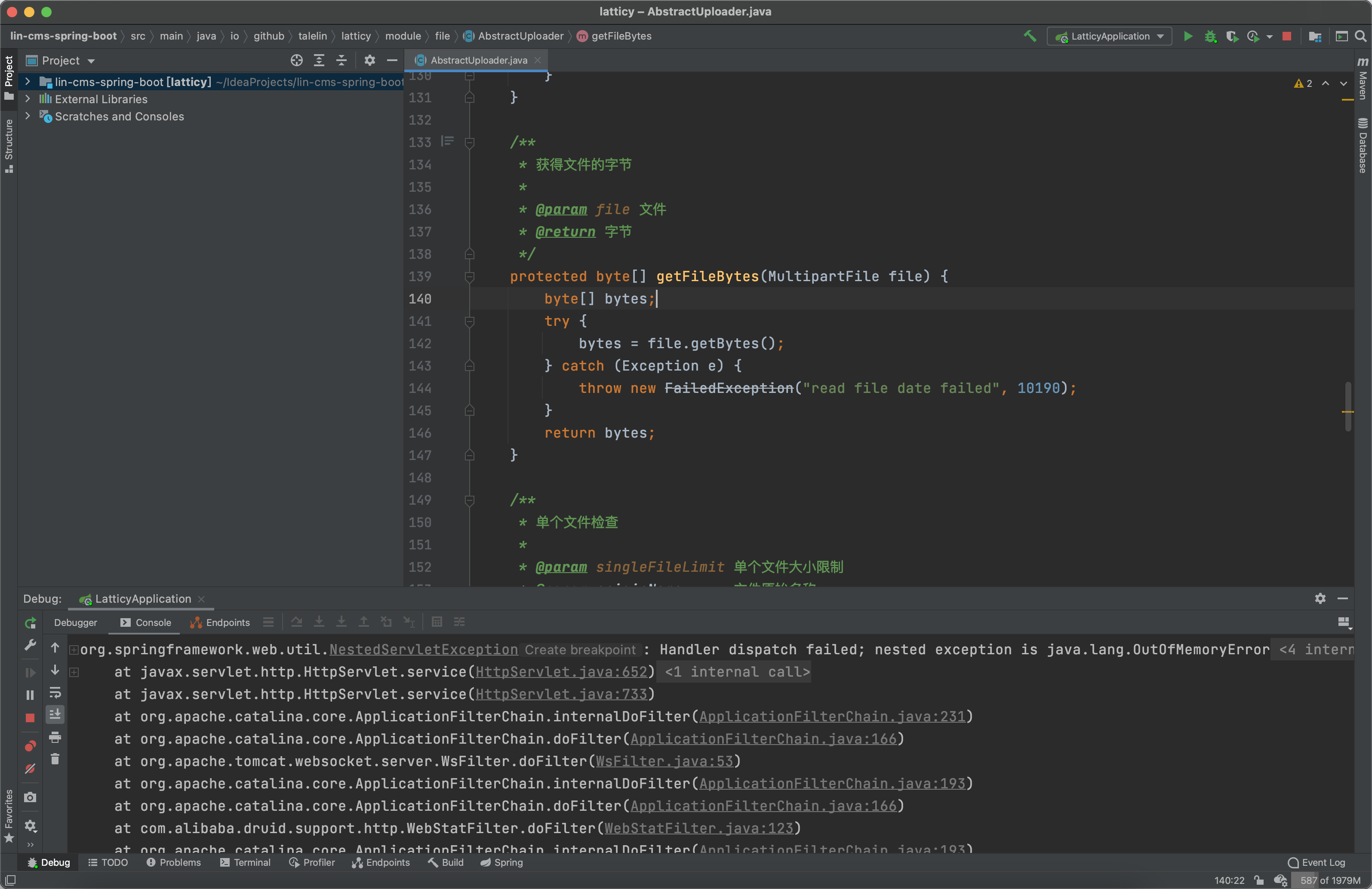
Task: Click Collapse All icon in Project panel
Action: [x=341, y=60]
